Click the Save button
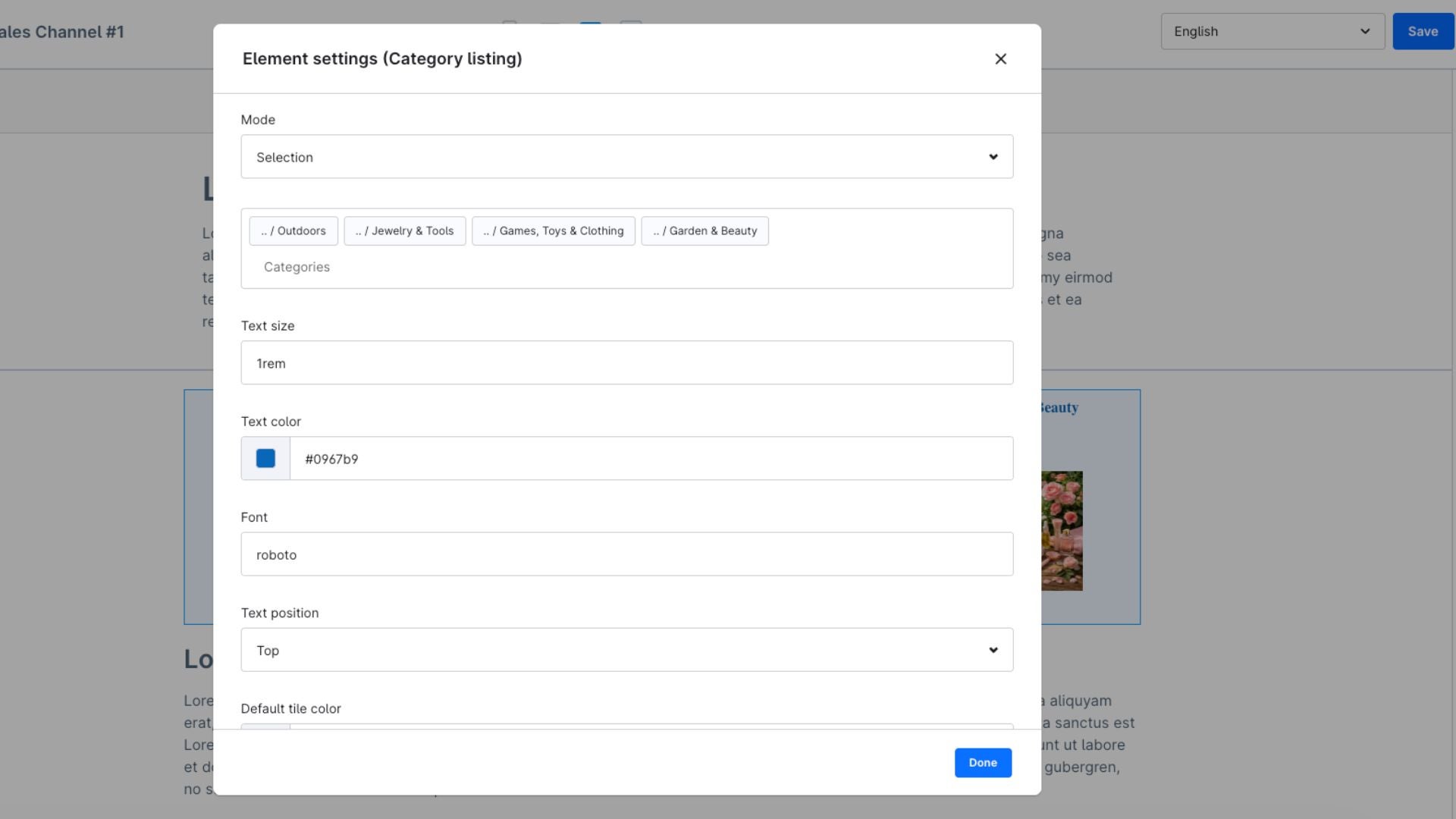 (x=1422, y=32)
